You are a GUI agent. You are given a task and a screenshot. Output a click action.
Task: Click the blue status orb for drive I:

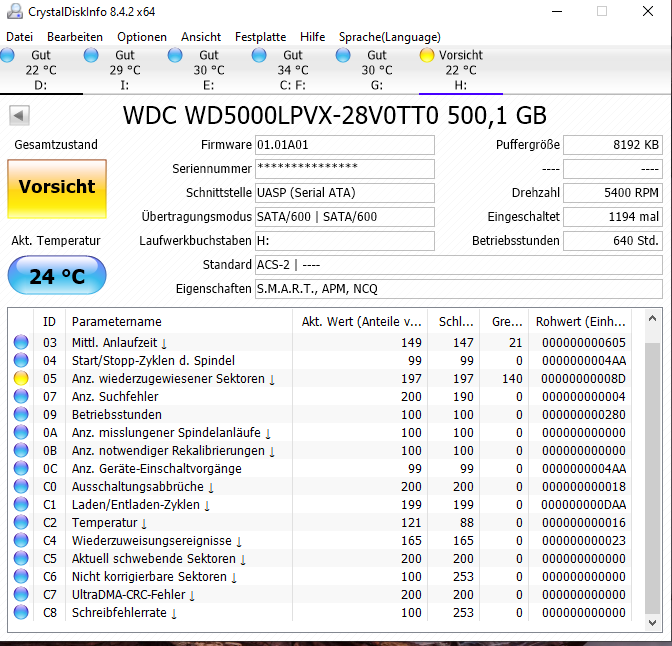(91, 55)
